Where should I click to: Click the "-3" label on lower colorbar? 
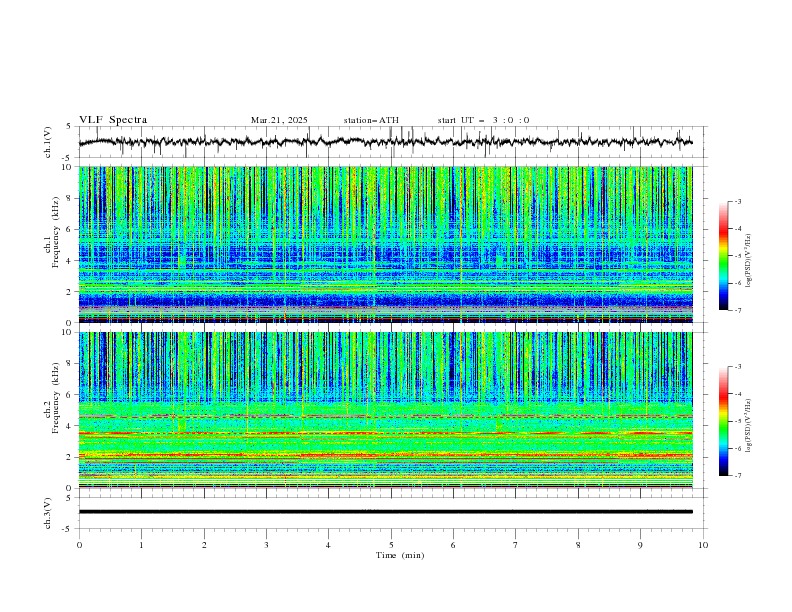pos(738,367)
